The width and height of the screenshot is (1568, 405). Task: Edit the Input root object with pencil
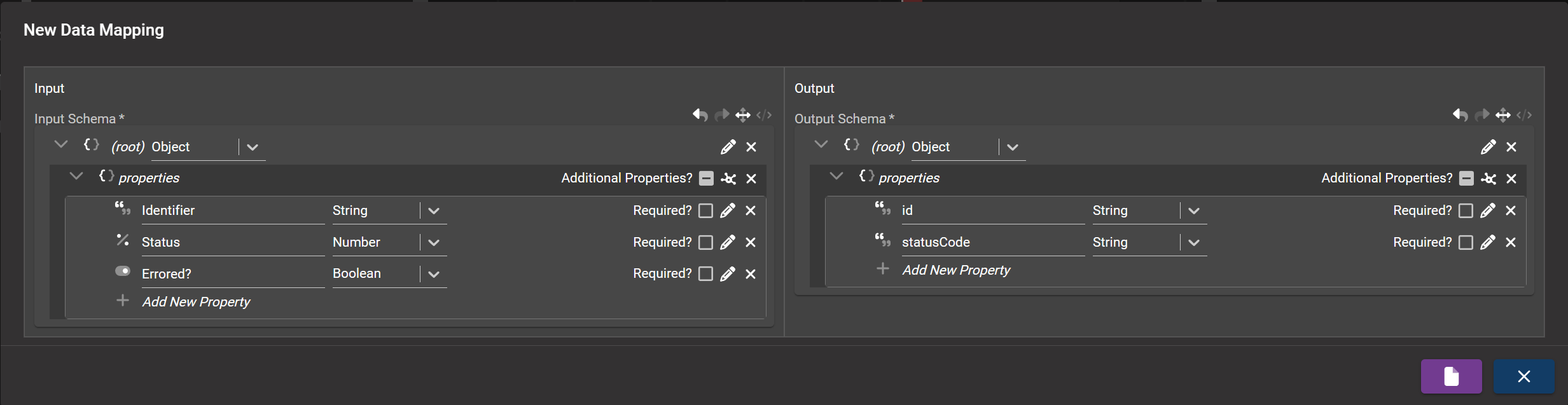[728, 147]
